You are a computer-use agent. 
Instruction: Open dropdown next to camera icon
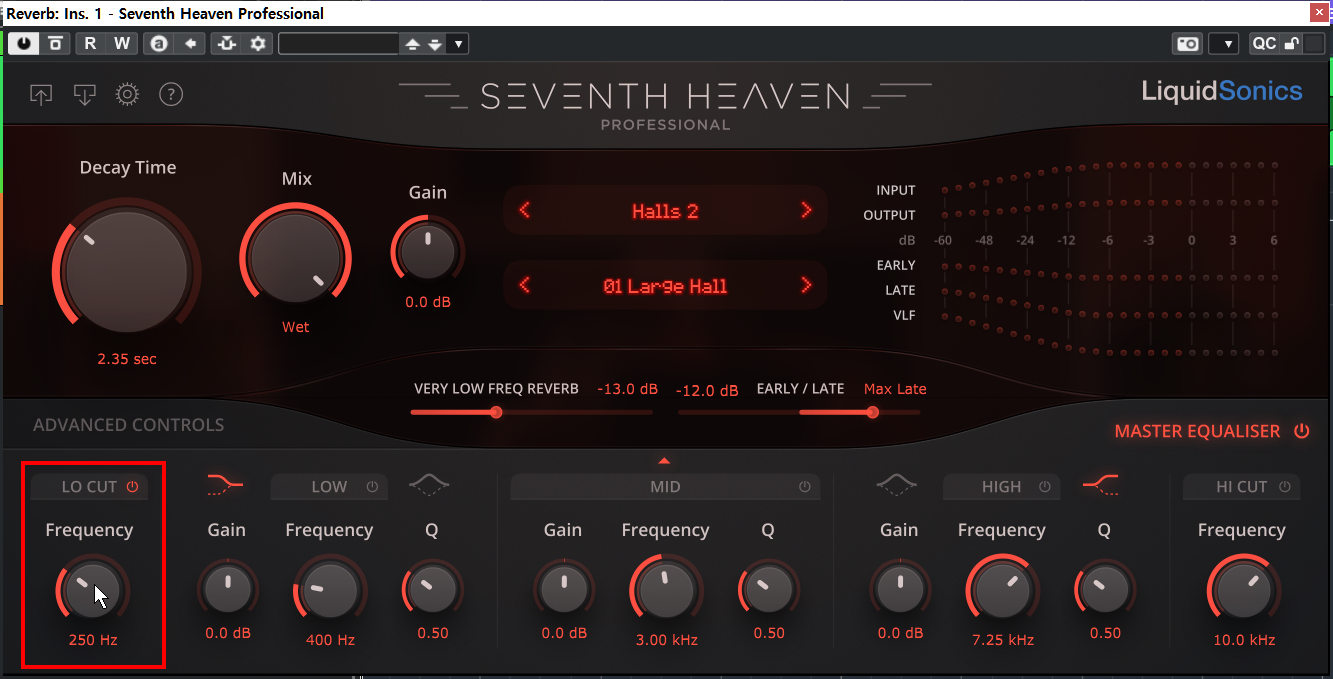(1224, 44)
